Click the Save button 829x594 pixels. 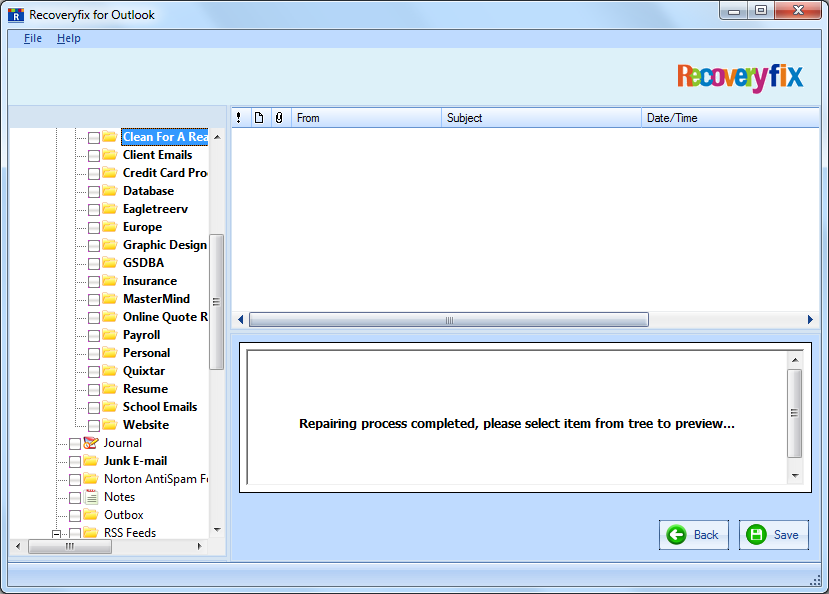(x=773, y=535)
